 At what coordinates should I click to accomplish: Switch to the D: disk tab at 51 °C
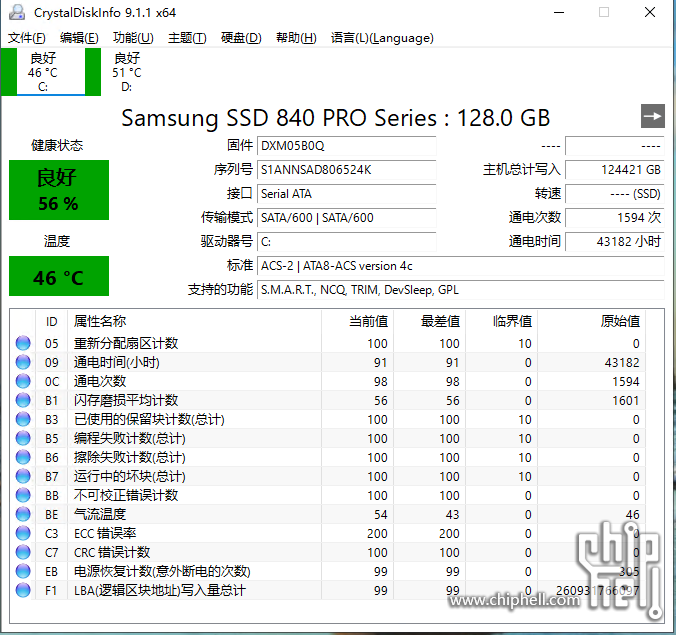[127, 72]
